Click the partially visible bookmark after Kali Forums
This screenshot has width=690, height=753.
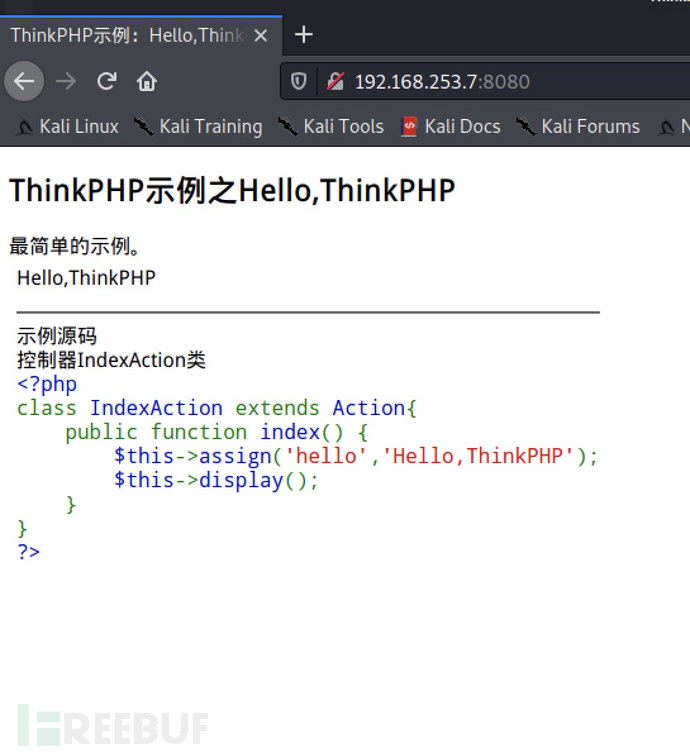click(673, 127)
